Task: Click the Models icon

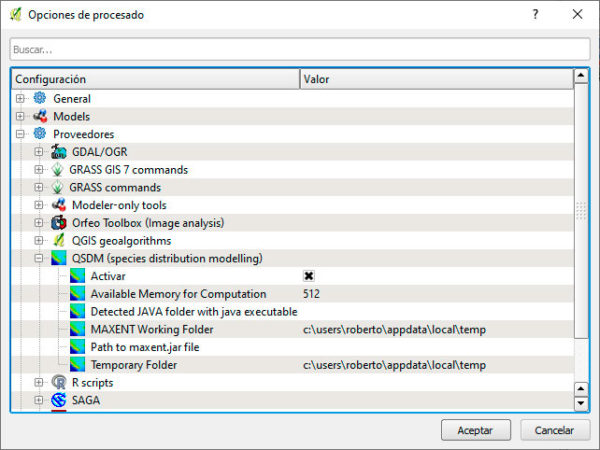Action: pyautogui.click(x=40, y=116)
